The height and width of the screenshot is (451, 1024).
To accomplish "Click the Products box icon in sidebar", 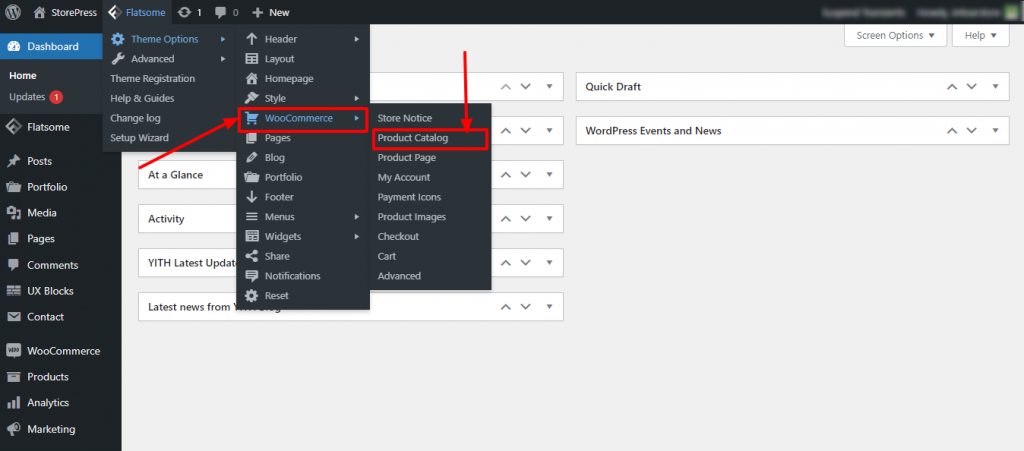I will [x=13, y=377].
